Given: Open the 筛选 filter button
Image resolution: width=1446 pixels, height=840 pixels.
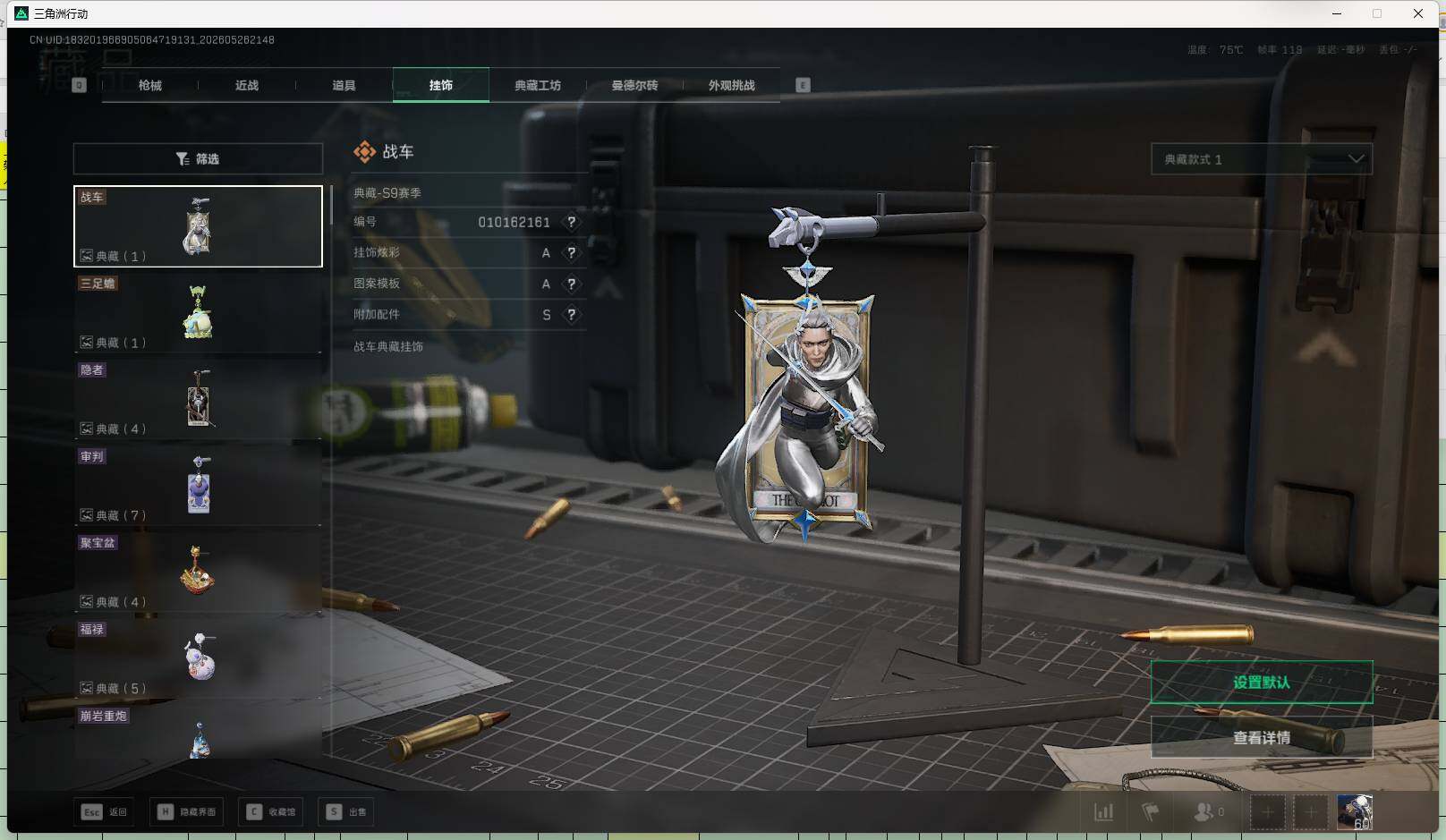Looking at the screenshot, I should (x=198, y=158).
